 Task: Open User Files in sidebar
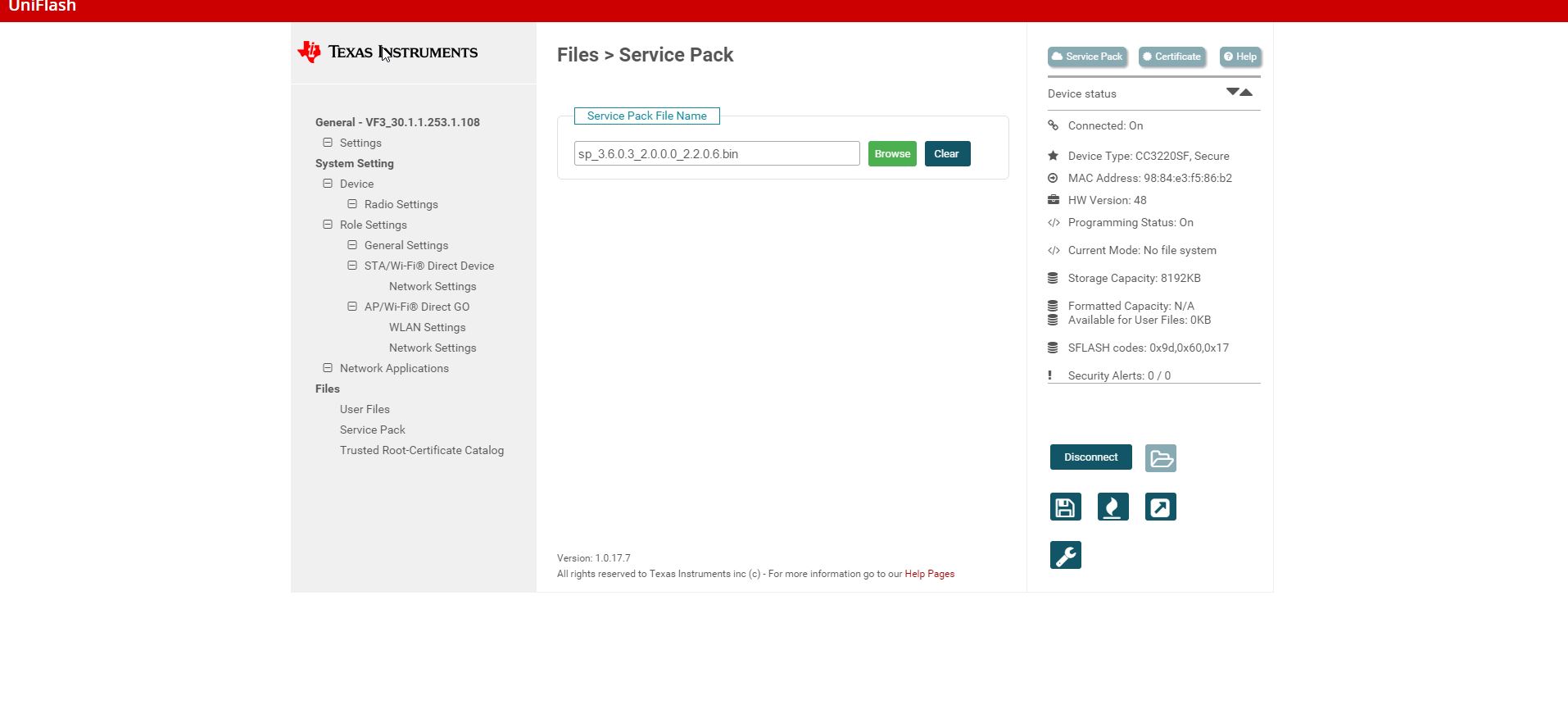point(365,409)
